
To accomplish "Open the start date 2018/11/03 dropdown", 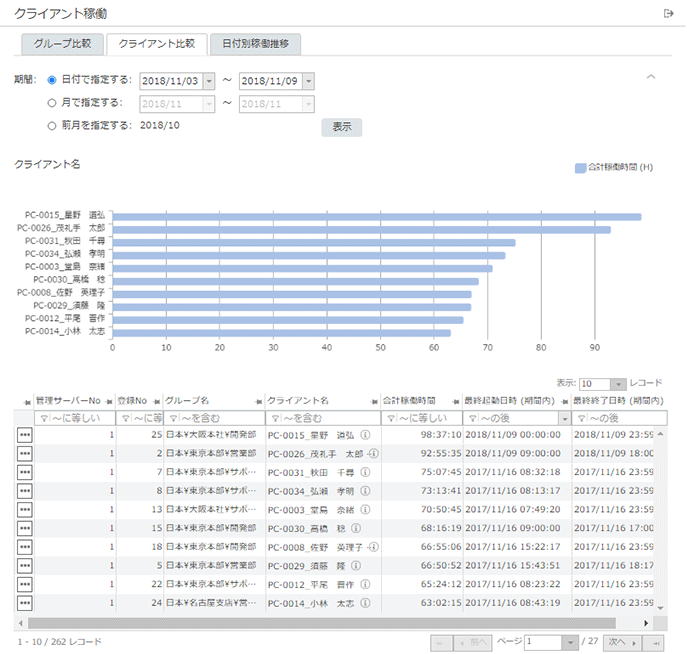I will (208, 81).
